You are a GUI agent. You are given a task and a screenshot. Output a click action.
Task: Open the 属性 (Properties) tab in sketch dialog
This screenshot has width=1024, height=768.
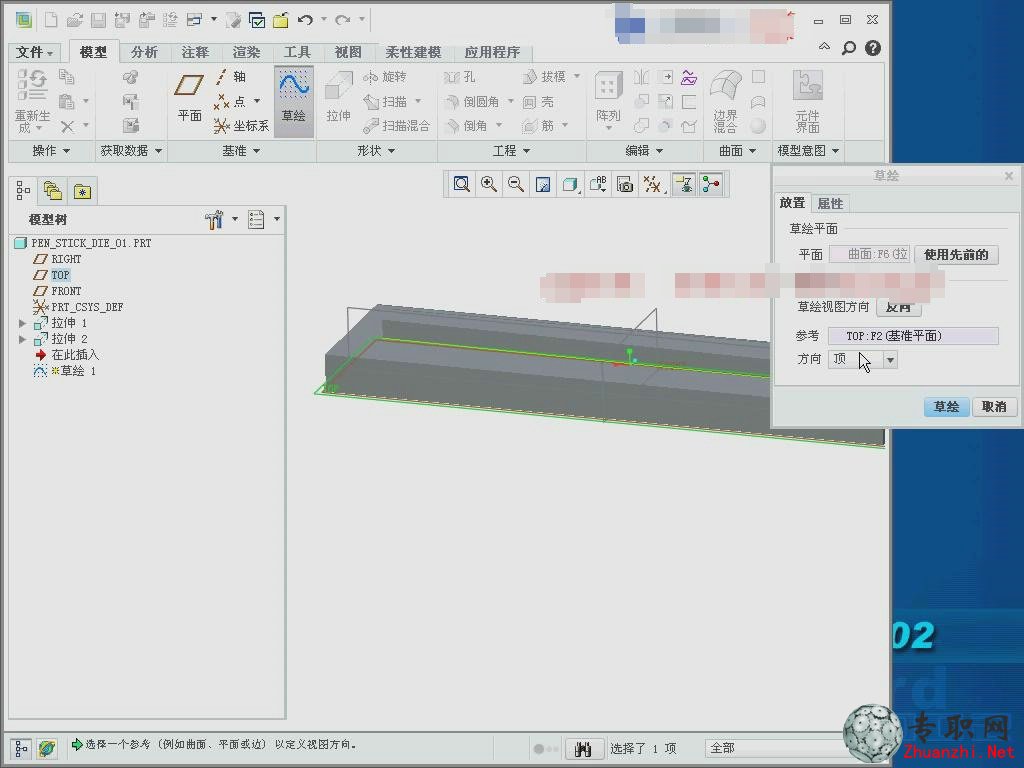pos(830,203)
